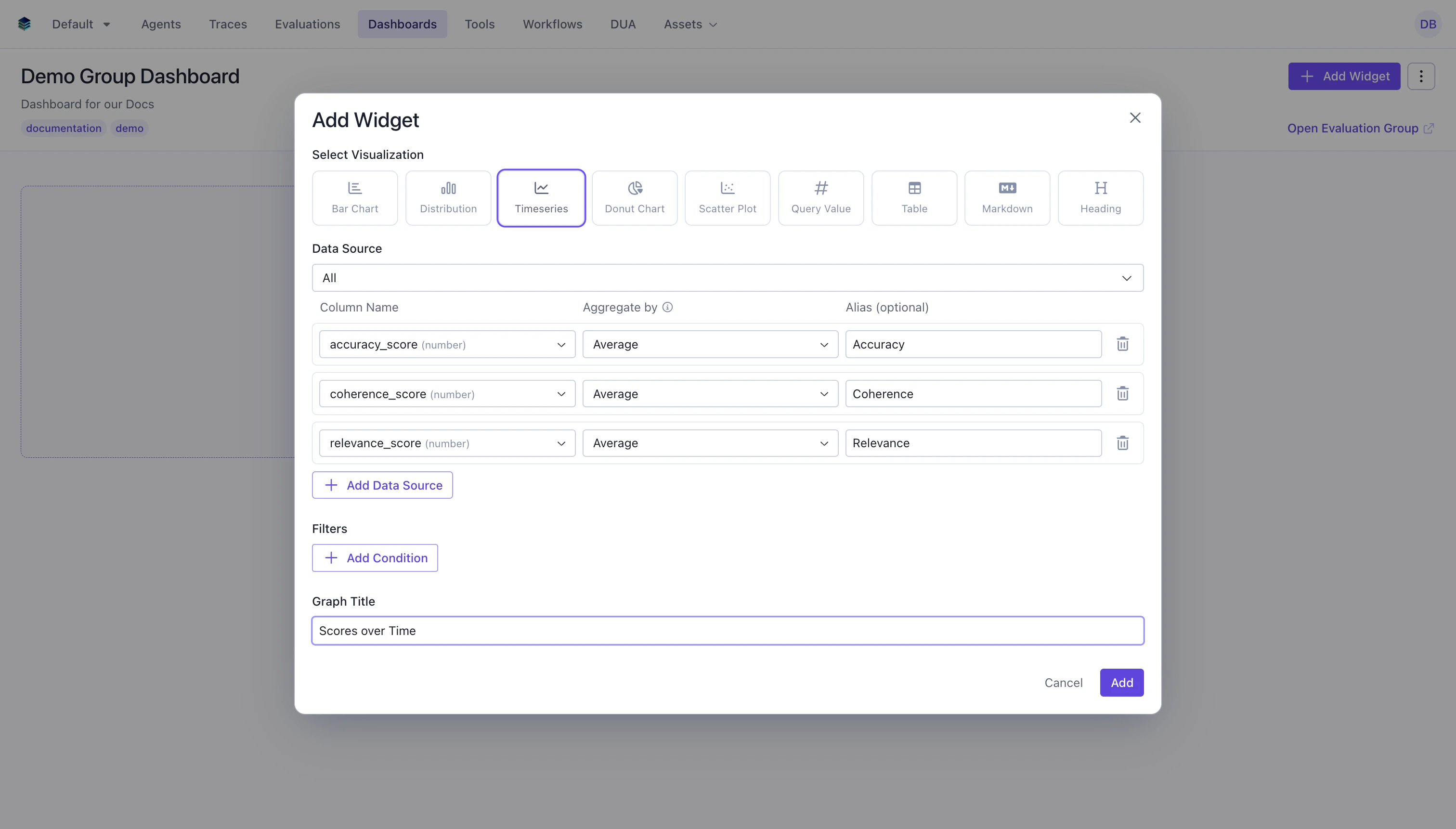Pick the Donut Chart visualization
Image resolution: width=1456 pixels, height=829 pixels.
634,197
